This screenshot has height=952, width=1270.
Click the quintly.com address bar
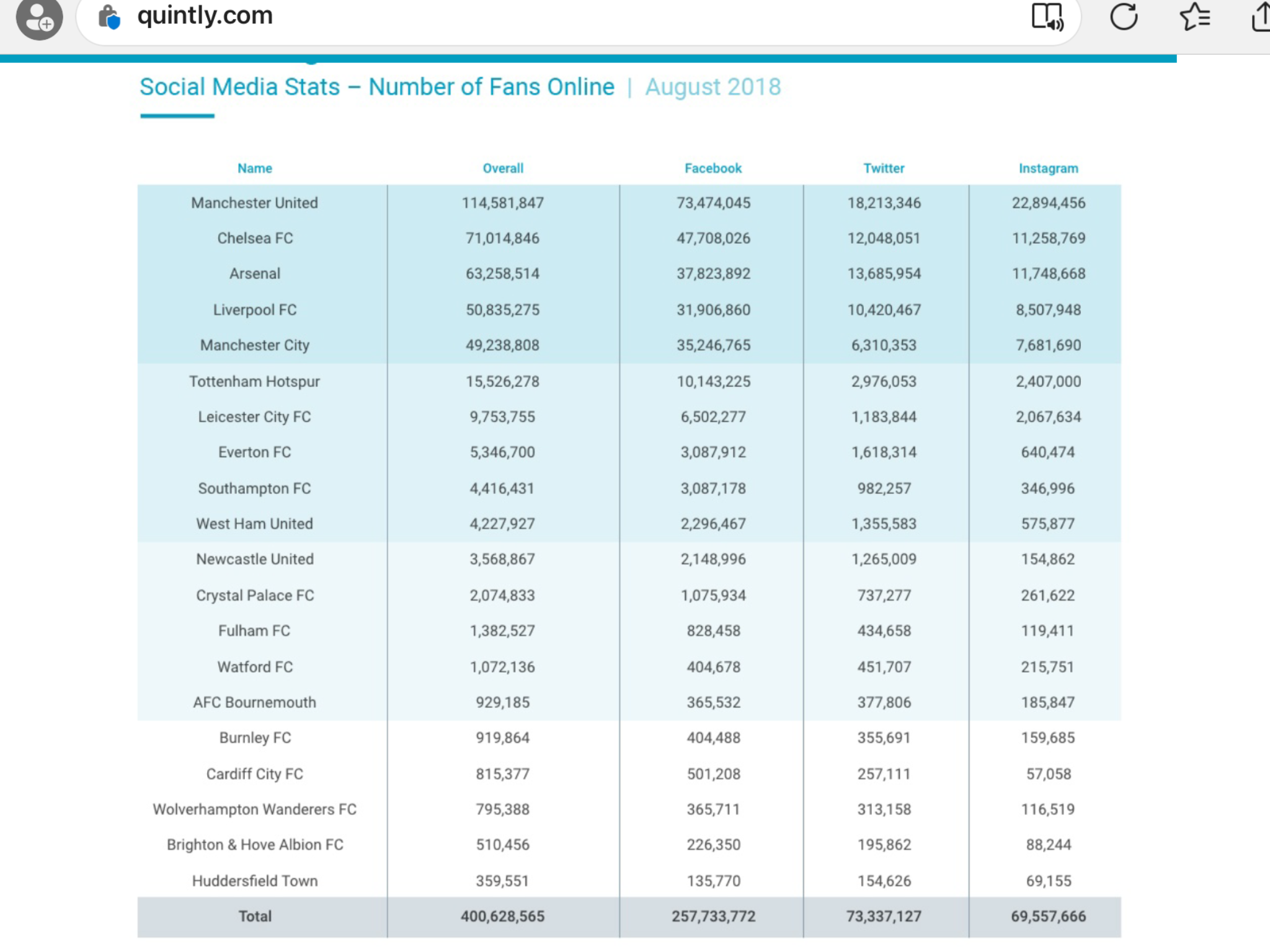point(578,17)
